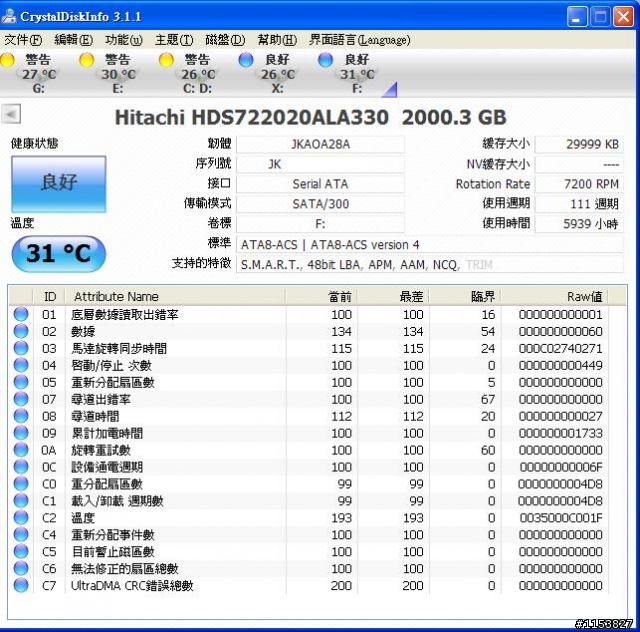The height and width of the screenshot is (632, 640).
Task: Click the 臨界 column header
Action: pyautogui.click(x=465, y=296)
